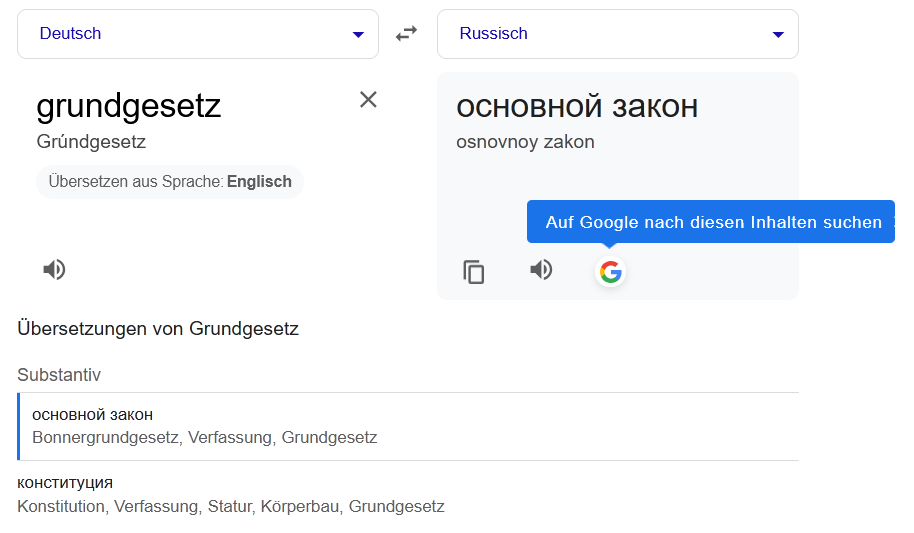Click into the source text field 'grundgesetz'
914x533 pixels.
(x=129, y=106)
